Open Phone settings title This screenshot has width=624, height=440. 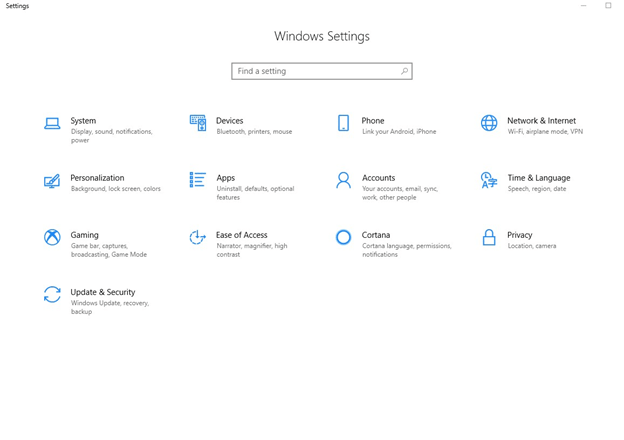373,121
